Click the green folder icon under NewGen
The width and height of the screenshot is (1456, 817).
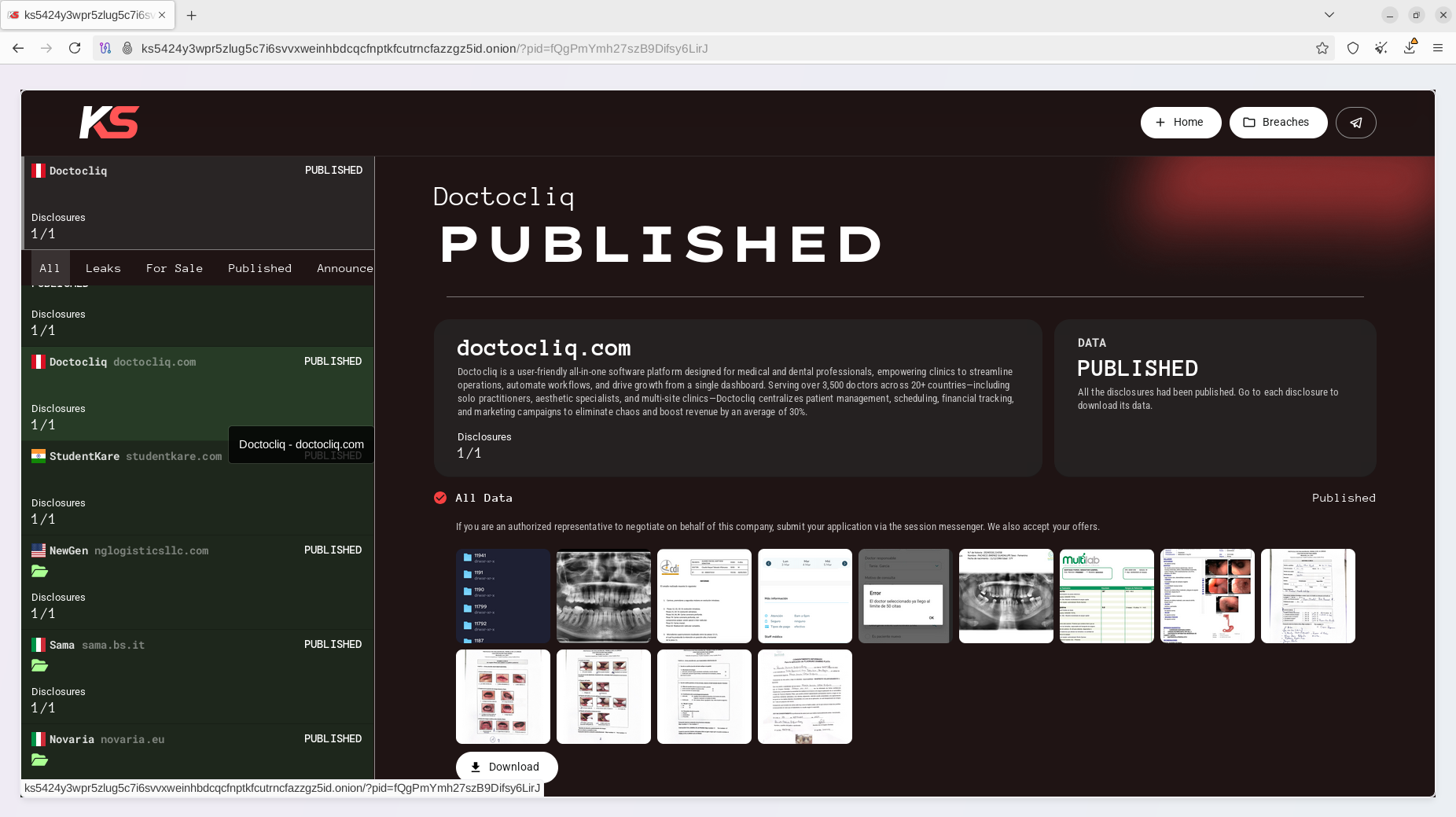point(39,572)
